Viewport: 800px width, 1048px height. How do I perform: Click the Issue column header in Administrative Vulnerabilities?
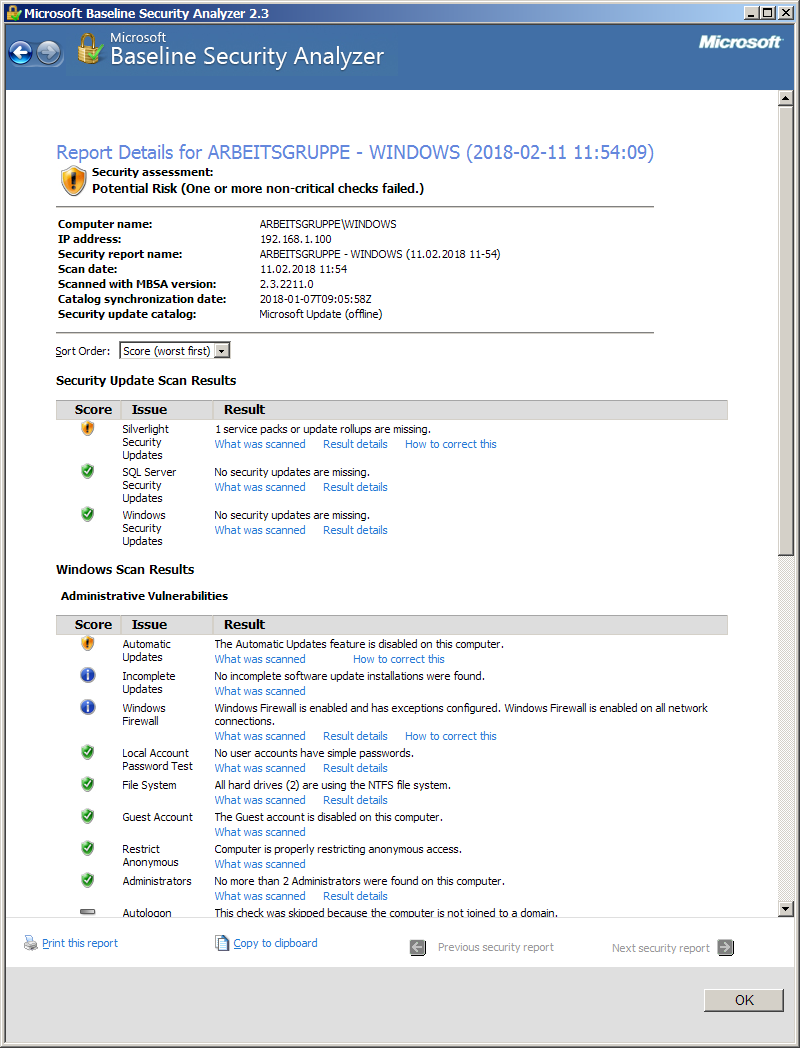coord(149,624)
